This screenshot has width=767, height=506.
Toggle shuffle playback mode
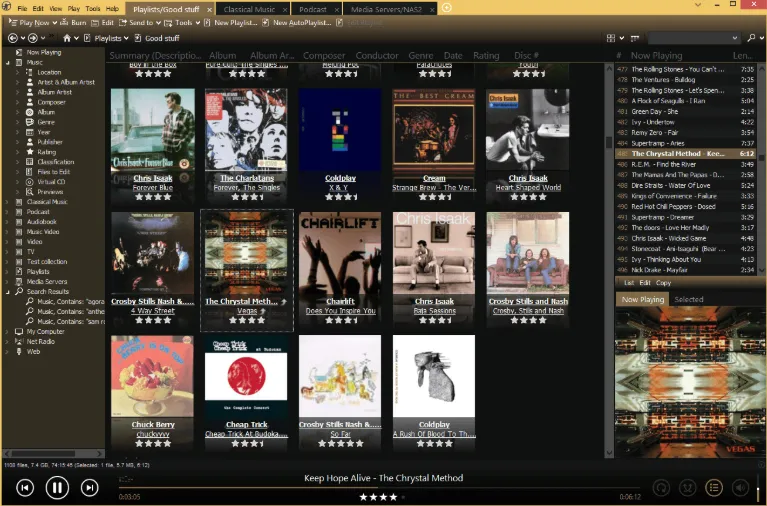tap(688, 487)
